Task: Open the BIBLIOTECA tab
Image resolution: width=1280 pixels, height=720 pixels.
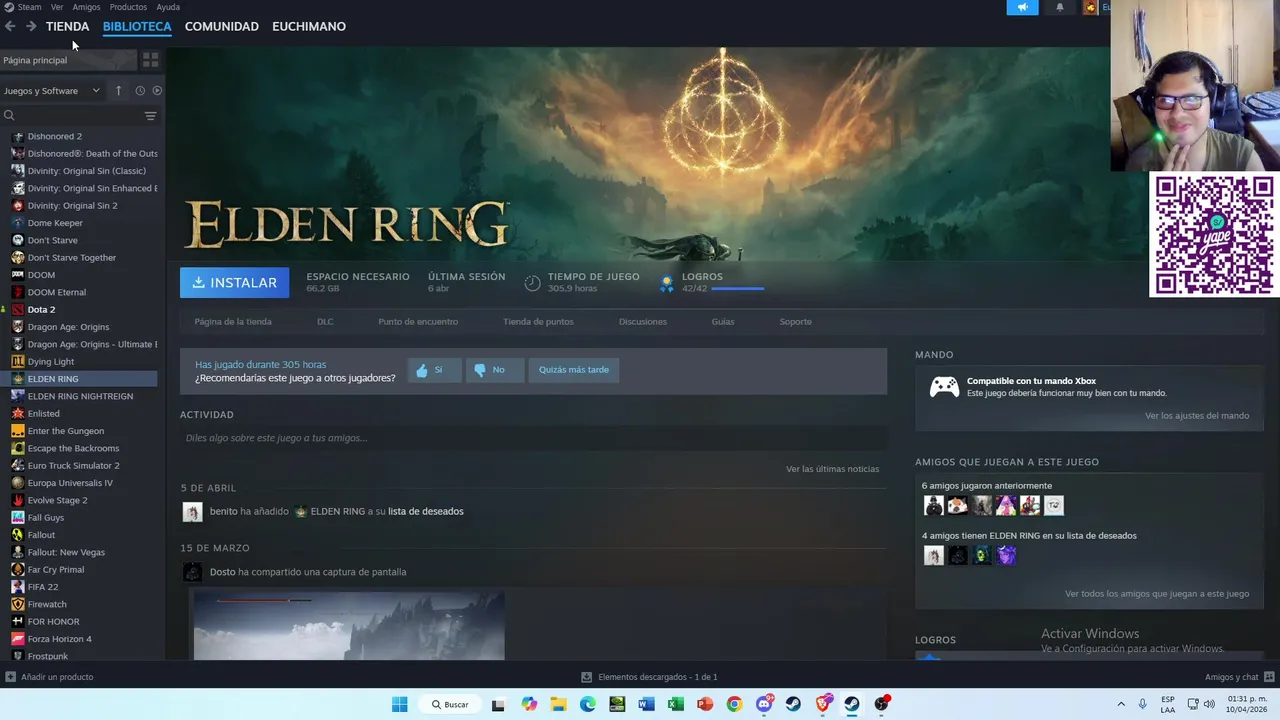Action: [x=137, y=26]
